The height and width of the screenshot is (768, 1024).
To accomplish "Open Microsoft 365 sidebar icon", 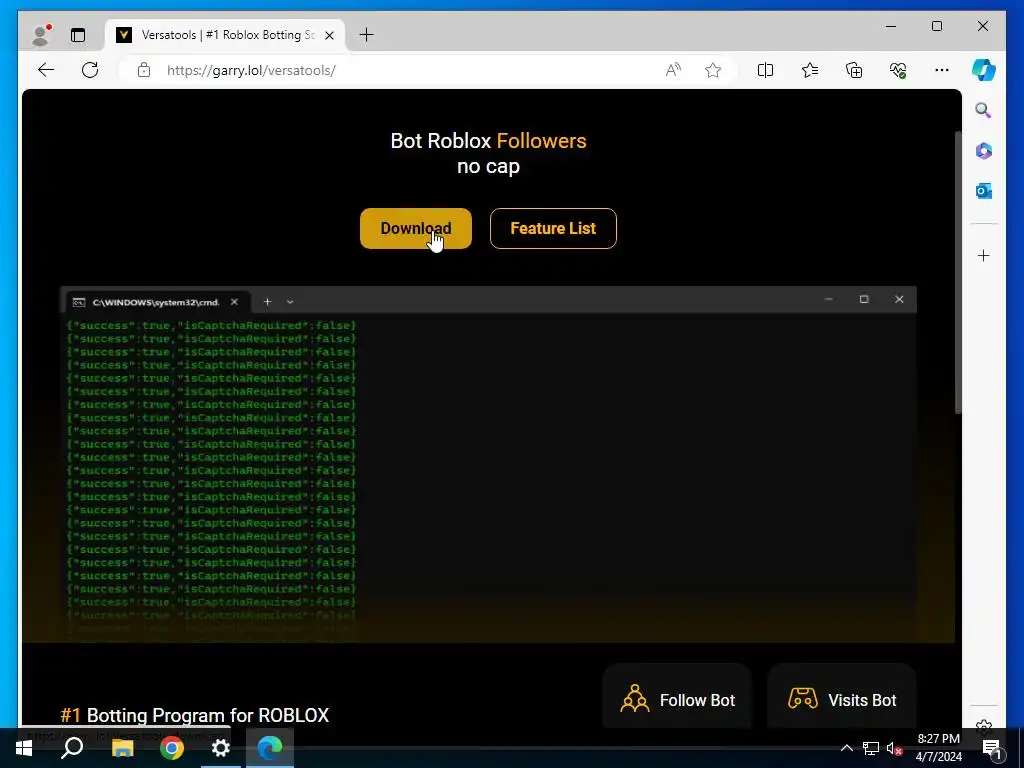I will pos(984,151).
